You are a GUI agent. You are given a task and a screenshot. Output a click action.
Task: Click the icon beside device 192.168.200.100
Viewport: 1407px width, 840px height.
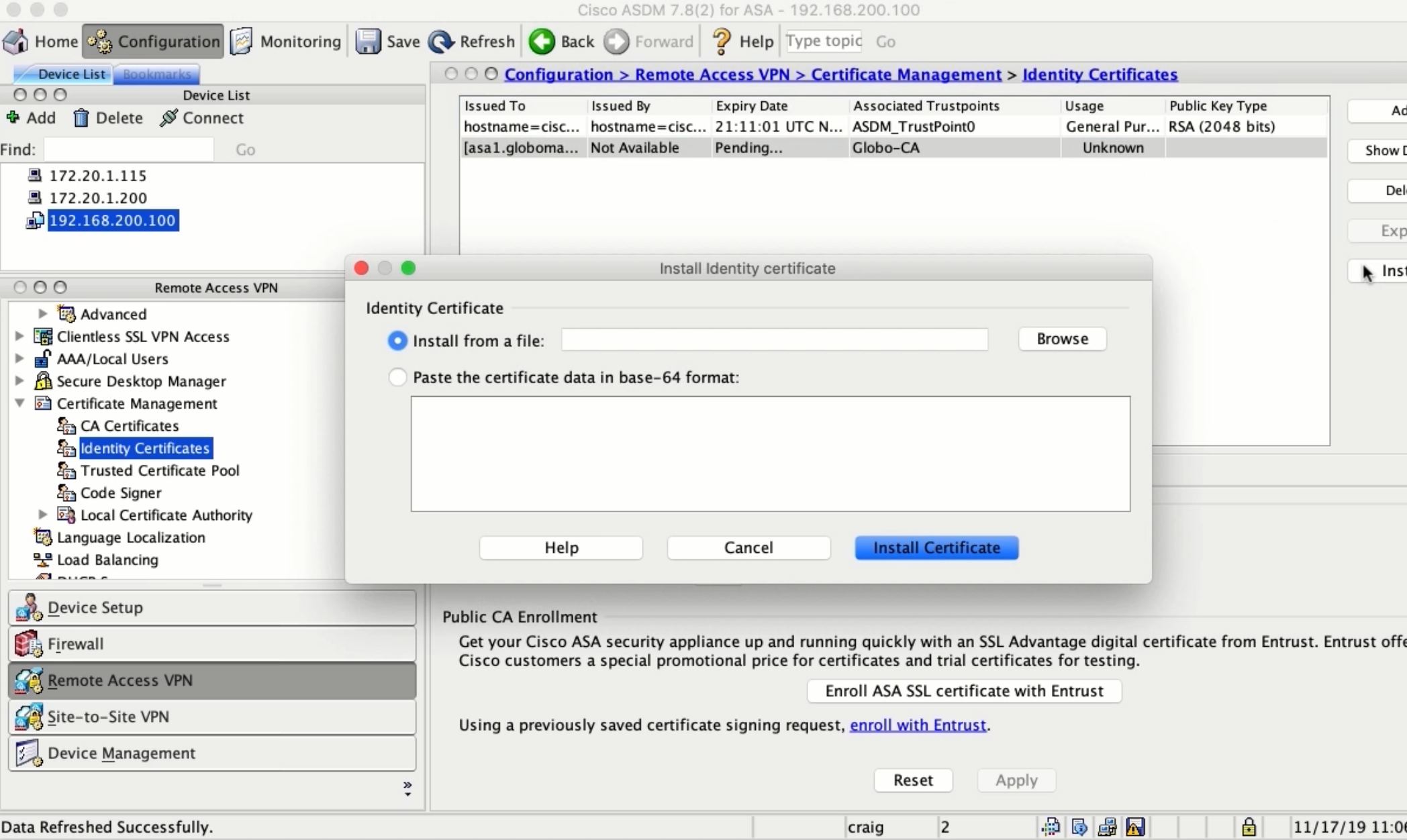tap(35, 221)
